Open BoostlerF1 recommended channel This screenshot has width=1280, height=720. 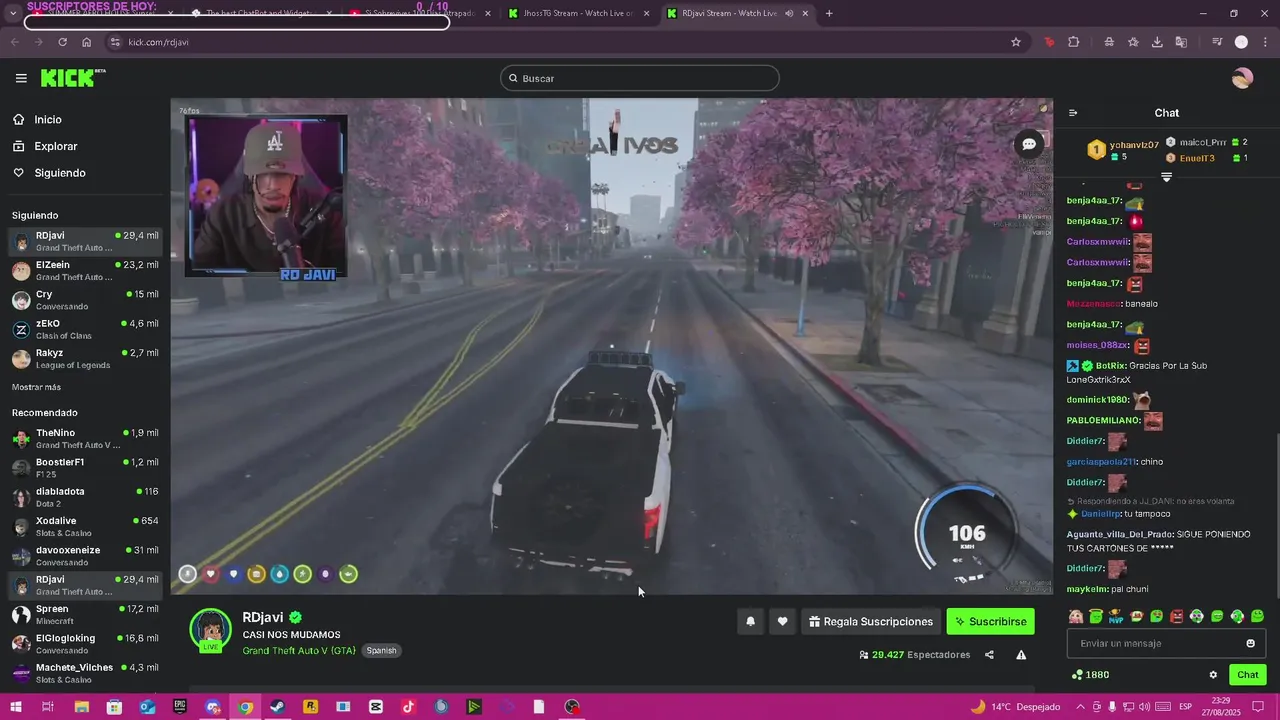(85, 467)
